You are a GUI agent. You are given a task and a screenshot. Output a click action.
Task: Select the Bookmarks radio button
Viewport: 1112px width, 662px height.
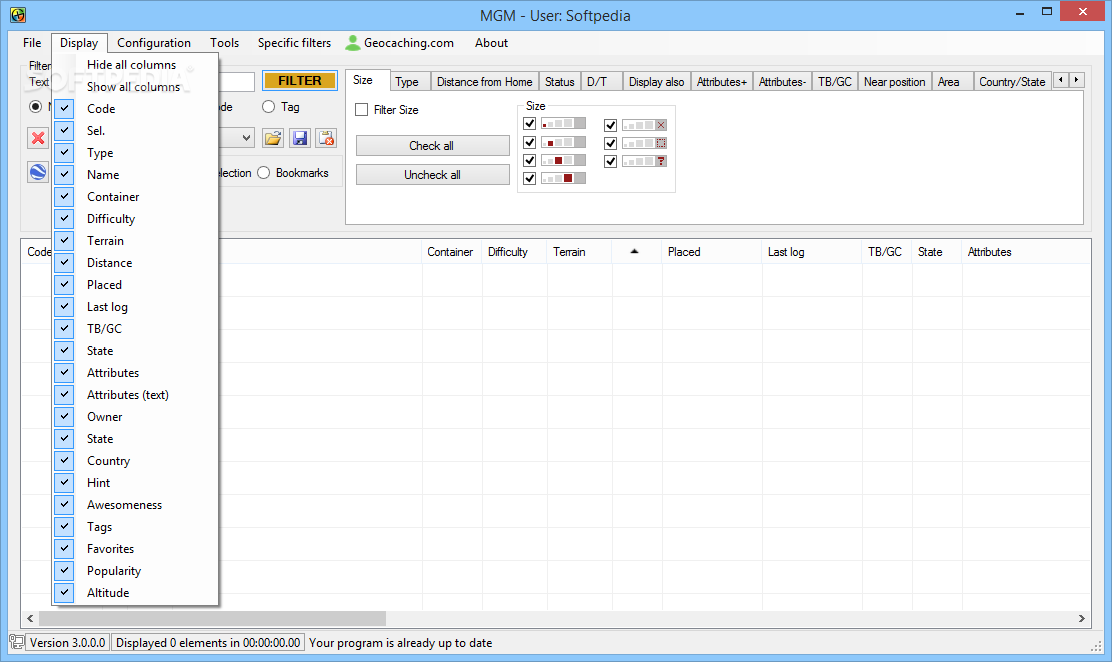(x=263, y=172)
